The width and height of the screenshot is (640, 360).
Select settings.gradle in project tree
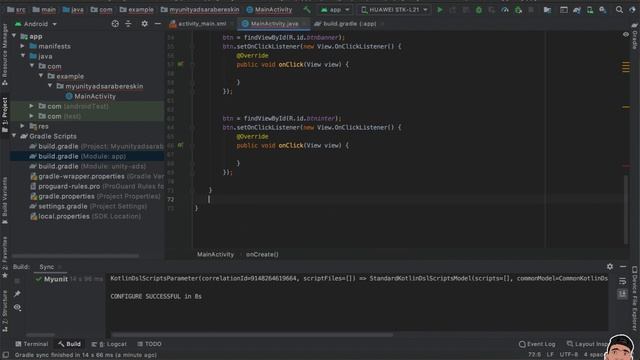87,206
